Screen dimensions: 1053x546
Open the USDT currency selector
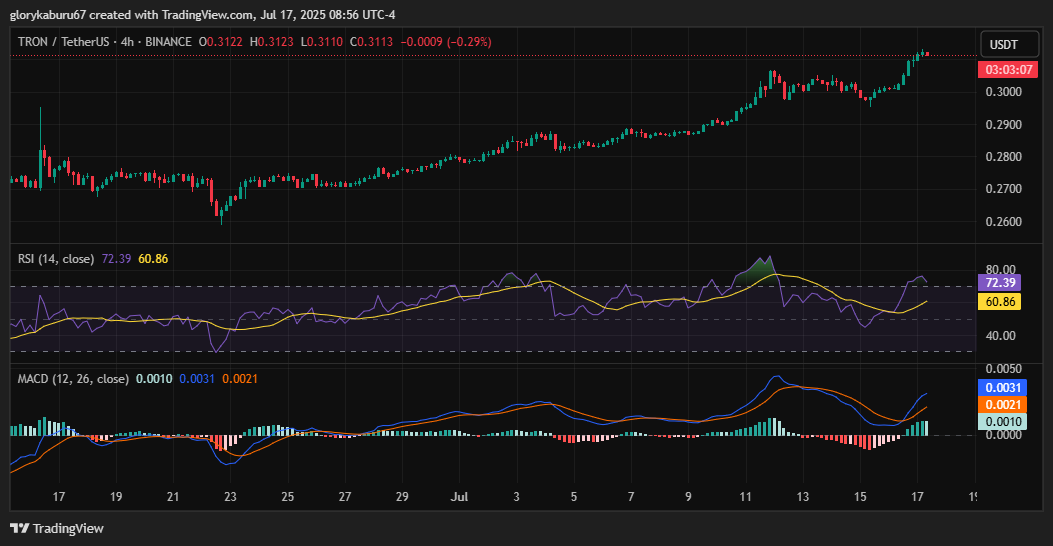pyautogui.click(x=1003, y=44)
